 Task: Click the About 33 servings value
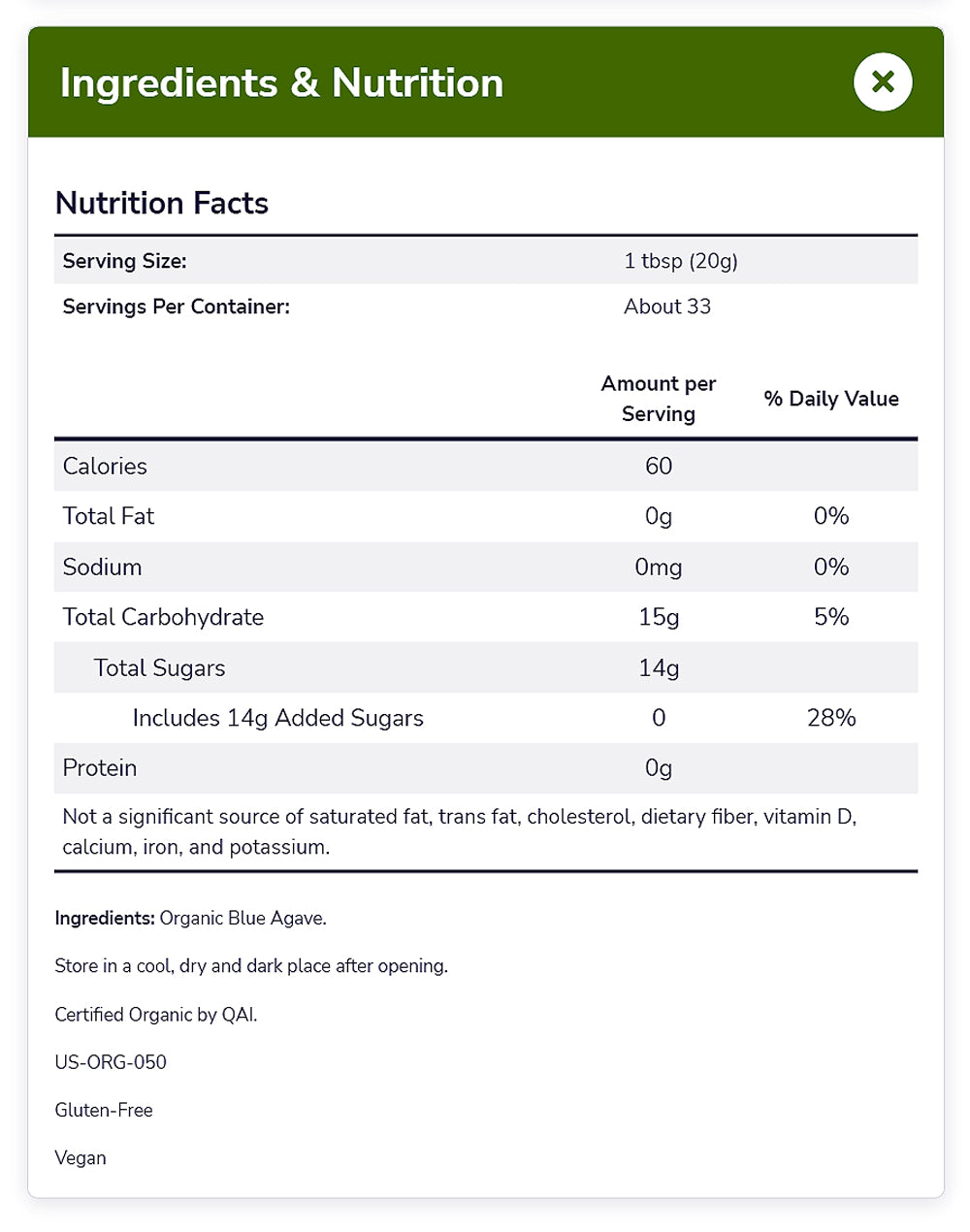click(x=667, y=307)
